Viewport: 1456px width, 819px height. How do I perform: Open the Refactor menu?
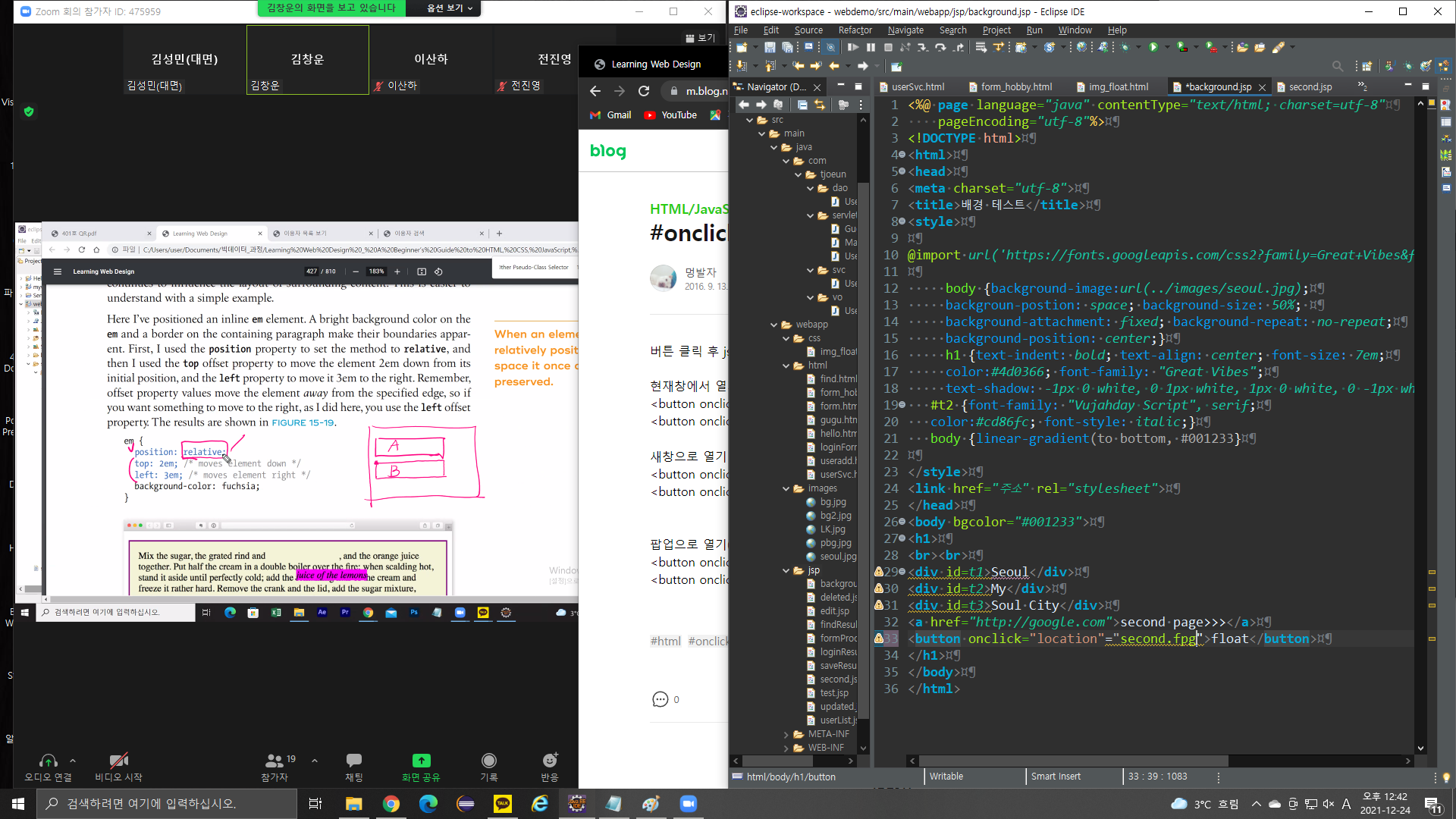tap(855, 30)
